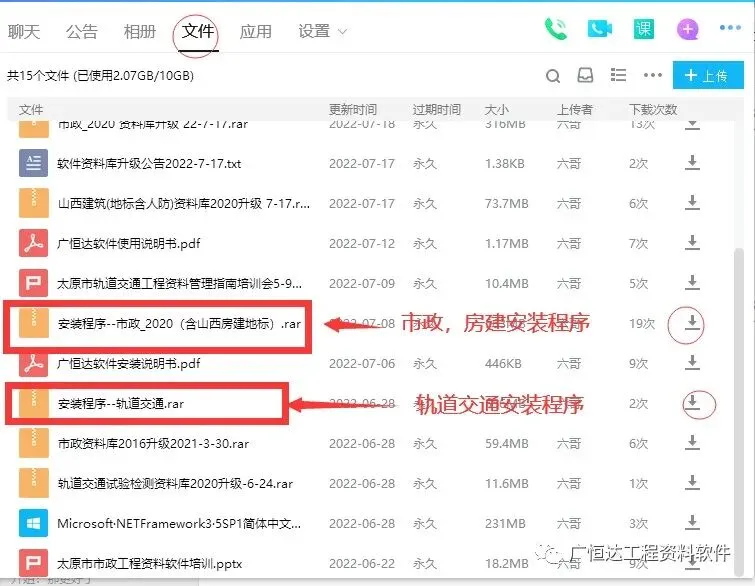The image size is (755, 586).
Task: Click the PPT icon of 轨道交通工程资料管理指南
Action: pos(33,283)
